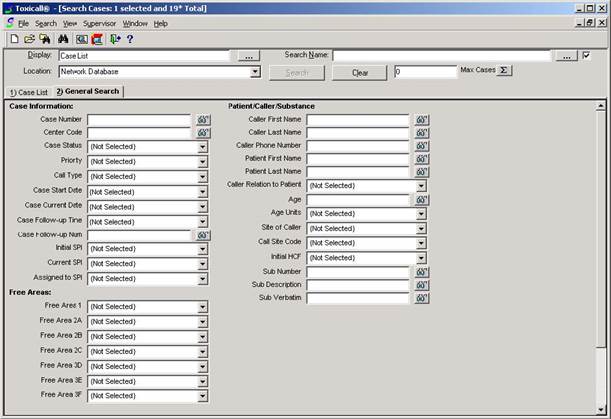Click lookup icon beside Patient First Name
The image size is (611, 419).
click(x=421, y=159)
